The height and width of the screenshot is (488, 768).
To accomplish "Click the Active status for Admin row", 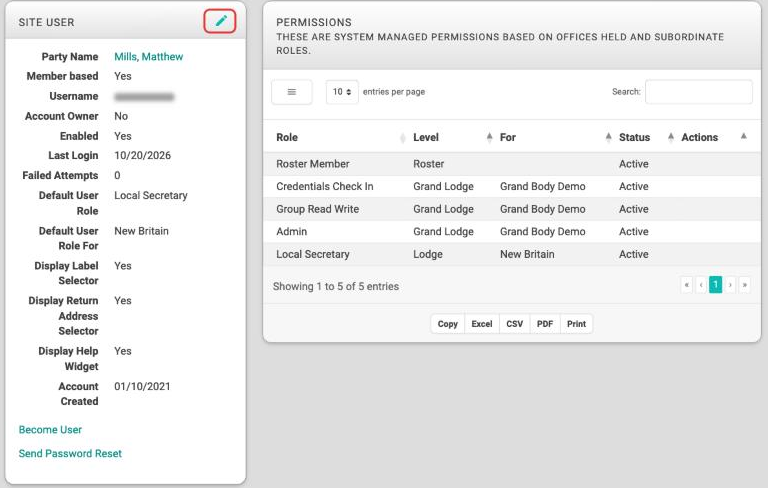I will (634, 232).
